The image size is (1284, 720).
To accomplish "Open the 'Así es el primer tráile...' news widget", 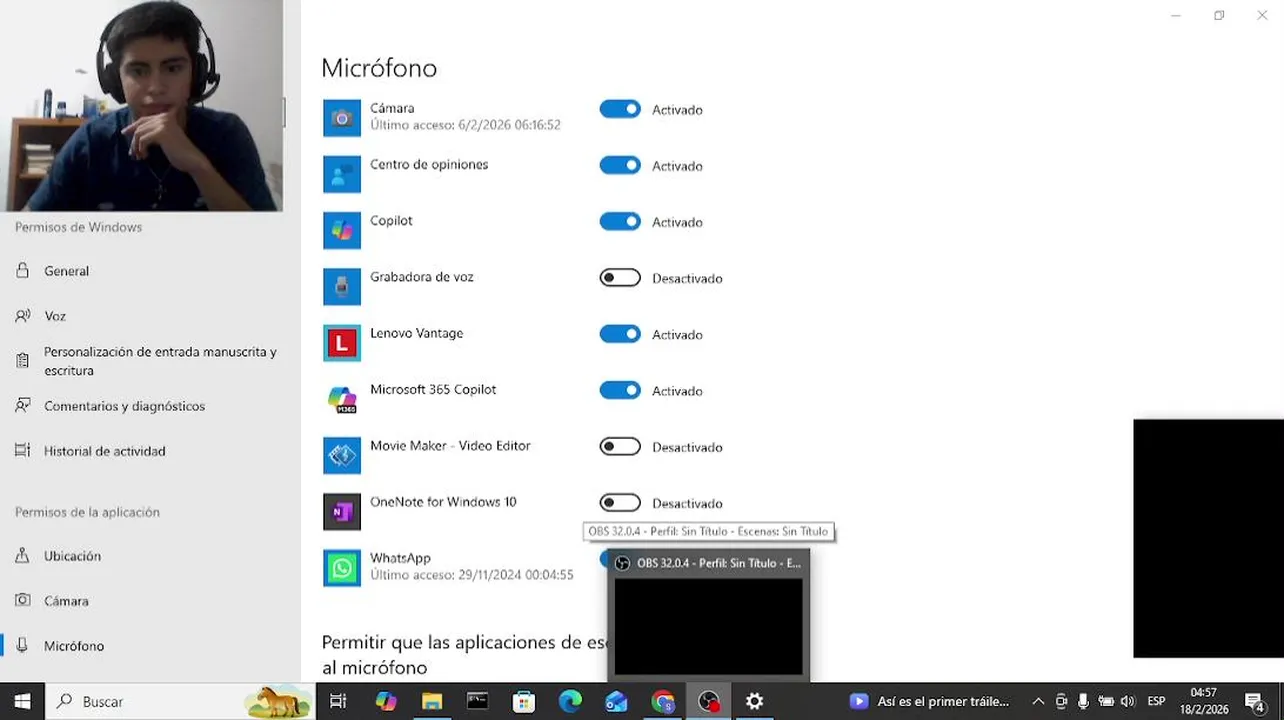I will (931, 702).
